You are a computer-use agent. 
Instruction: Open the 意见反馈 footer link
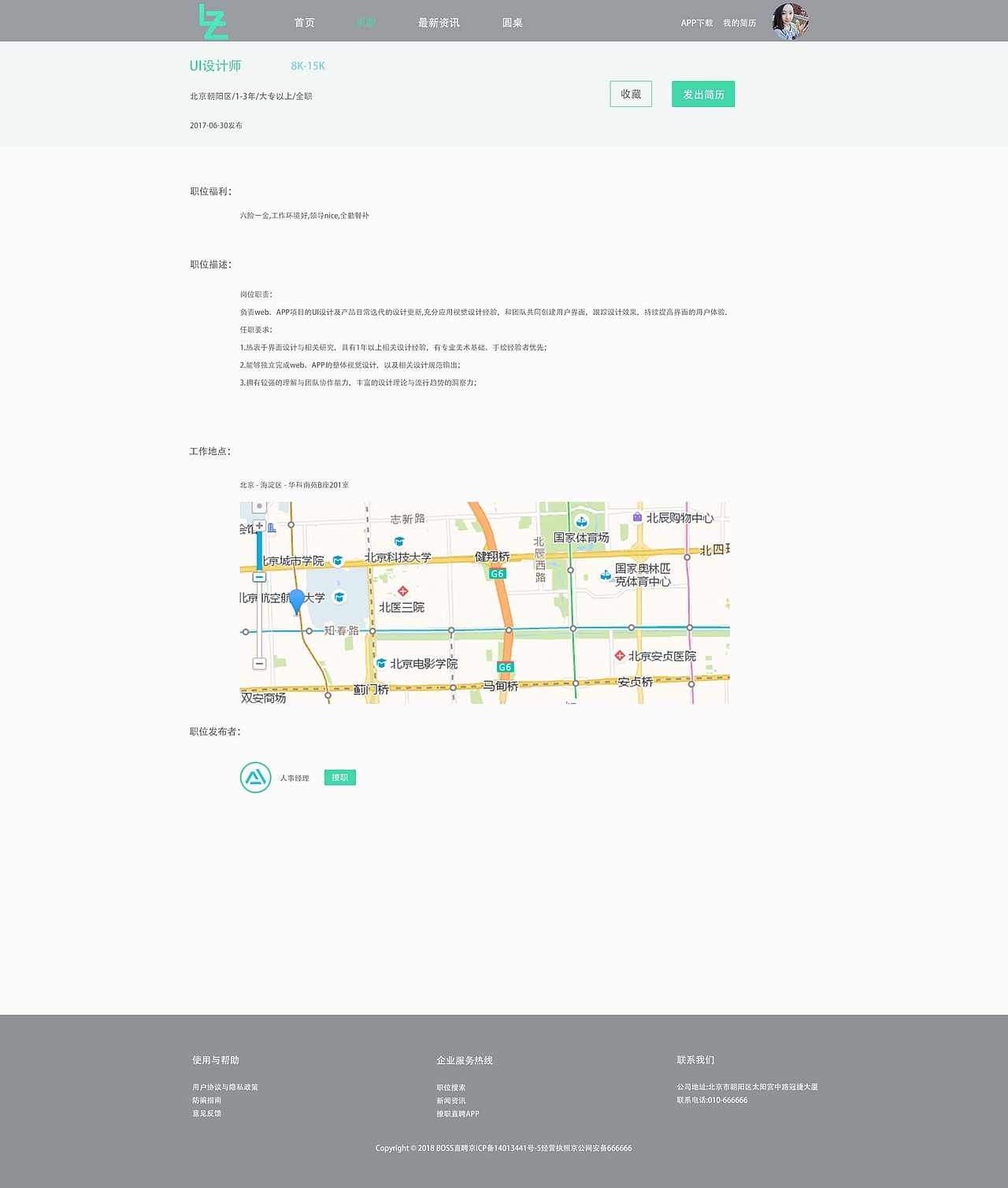[207, 1113]
